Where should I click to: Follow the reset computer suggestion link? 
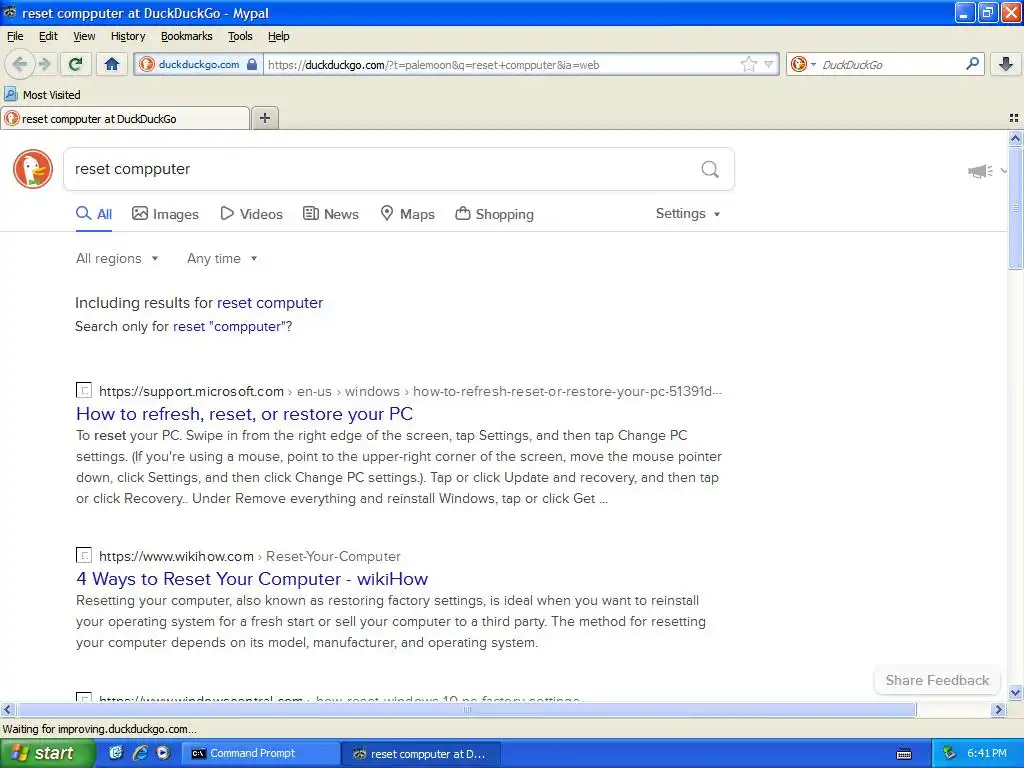coord(270,303)
